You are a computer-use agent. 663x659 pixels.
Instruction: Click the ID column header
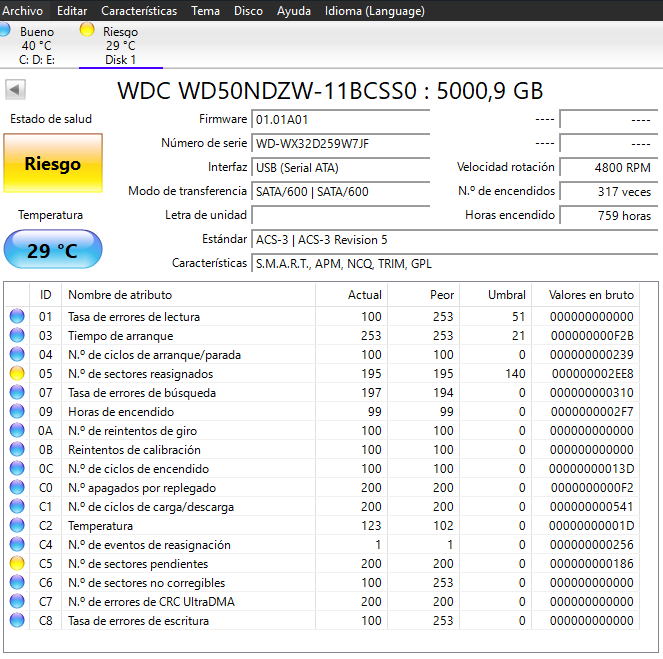coord(46,295)
